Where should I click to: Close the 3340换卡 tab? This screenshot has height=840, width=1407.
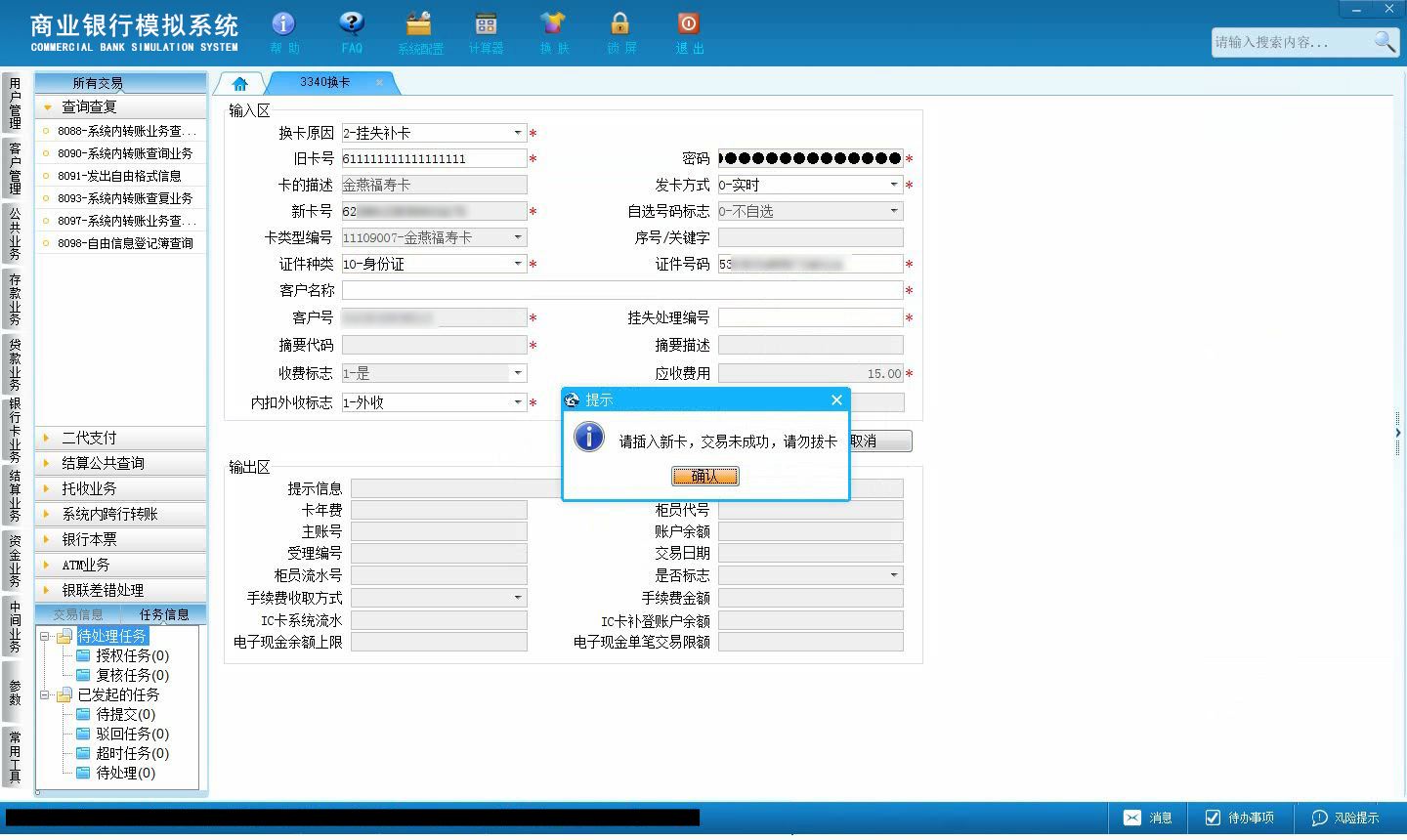(x=379, y=83)
